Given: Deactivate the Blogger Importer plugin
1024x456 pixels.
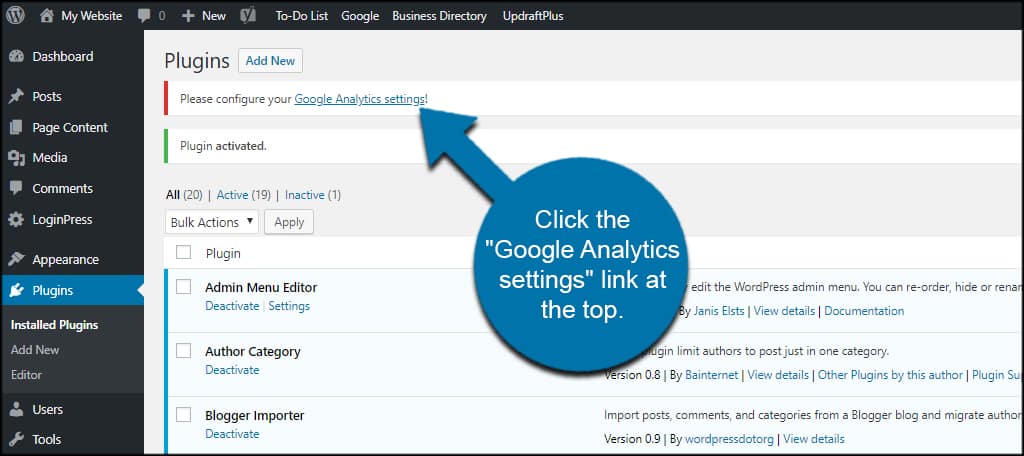Looking at the screenshot, I should click(x=232, y=434).
